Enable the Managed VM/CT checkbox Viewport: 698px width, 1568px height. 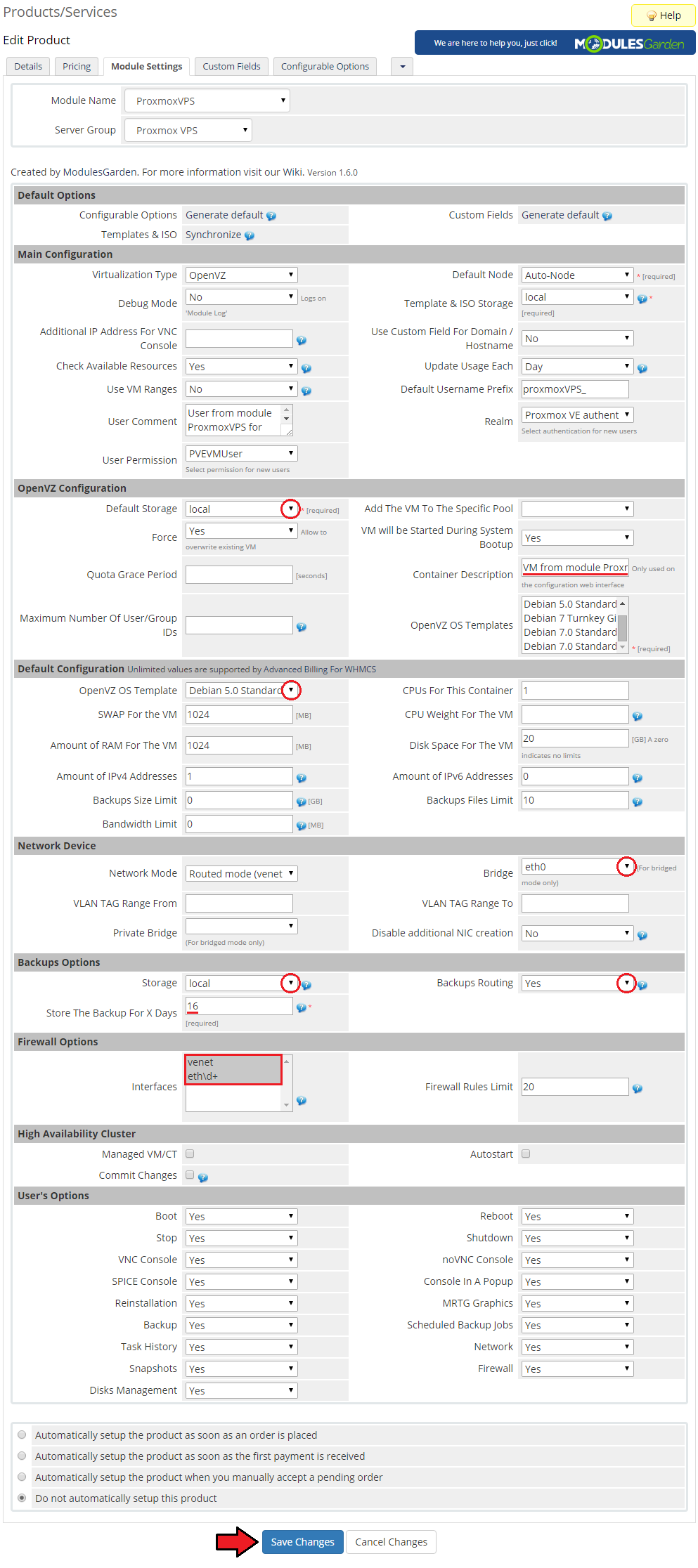coord(190,1154)
